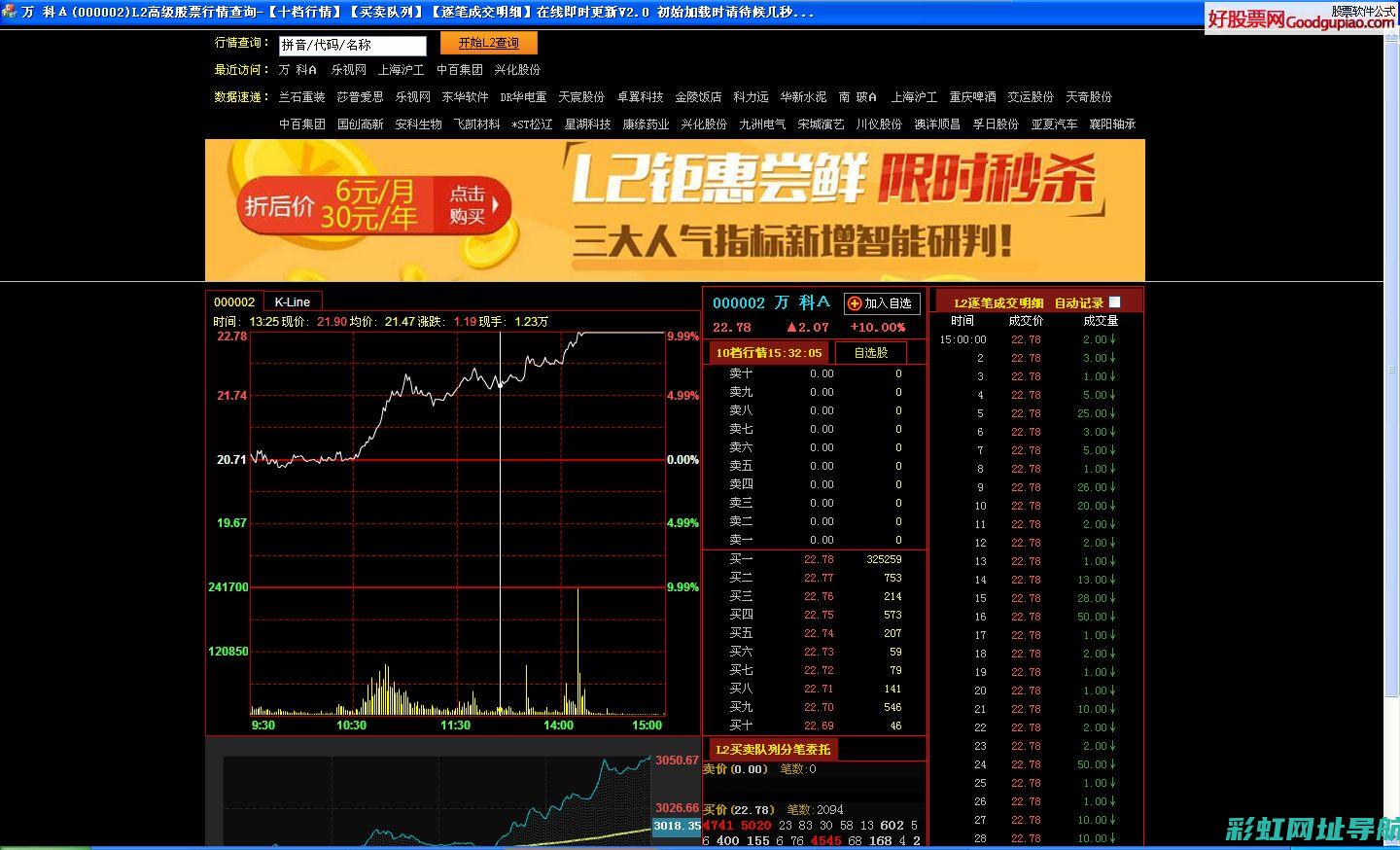Viewport: 1400px width, 850px height.
Task: Open the 科力远 quick link
Action: tap(751, 97)
